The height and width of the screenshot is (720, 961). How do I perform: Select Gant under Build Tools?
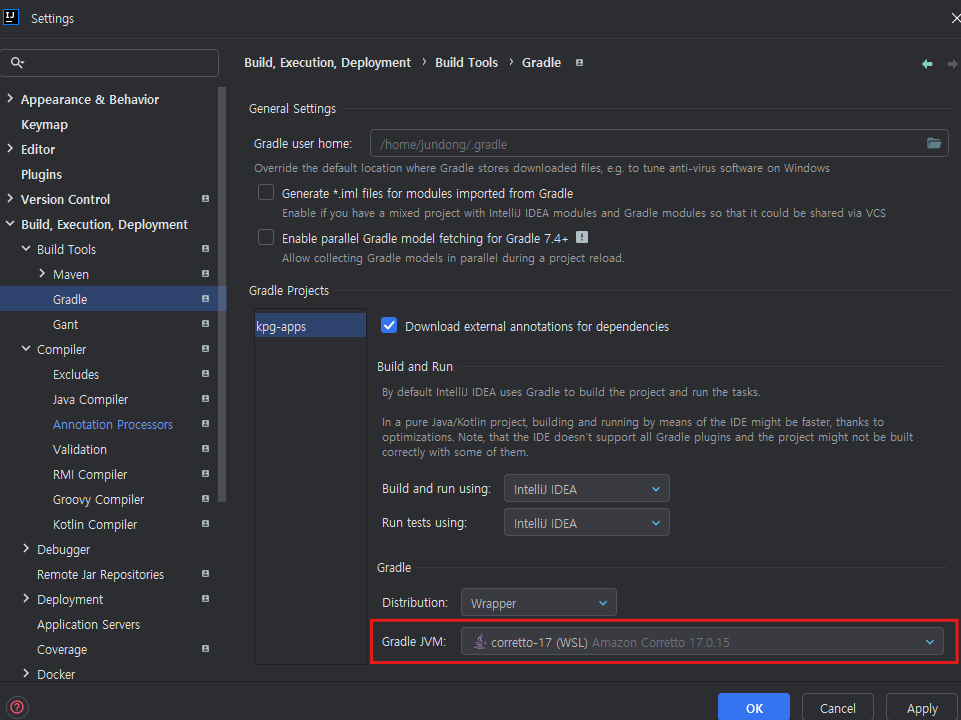(x=65, y=324)
